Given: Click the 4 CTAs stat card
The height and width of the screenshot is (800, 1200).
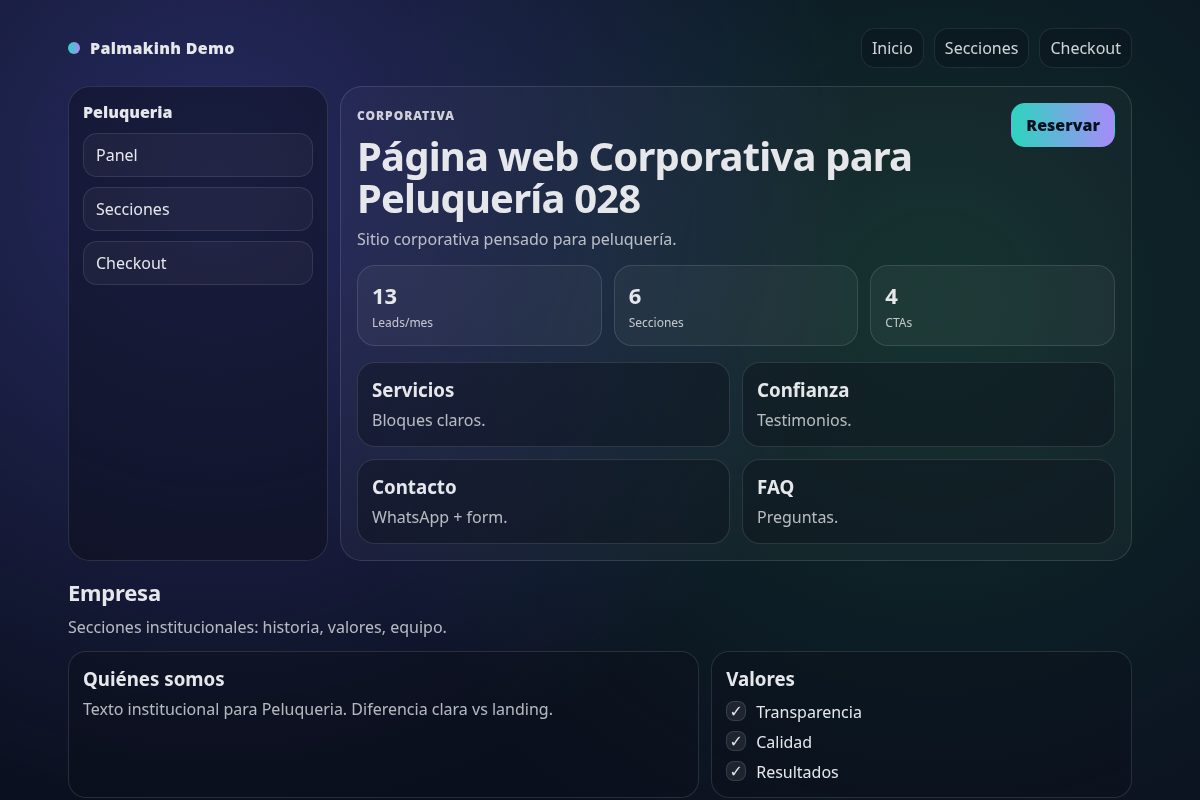Looking at the screenshot, I should (992, 305).
